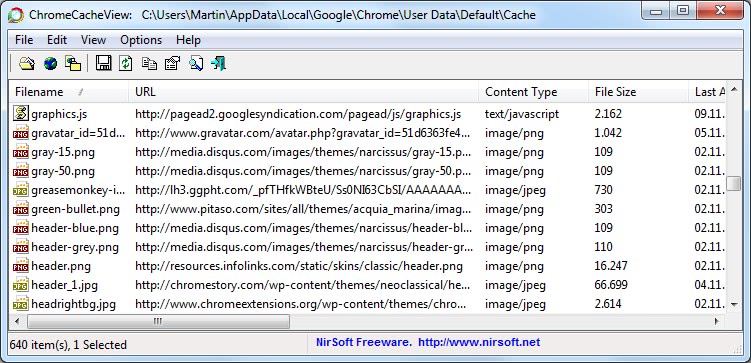Sort by the URL column header
751x363 pixels.
[x=304, y=91]
